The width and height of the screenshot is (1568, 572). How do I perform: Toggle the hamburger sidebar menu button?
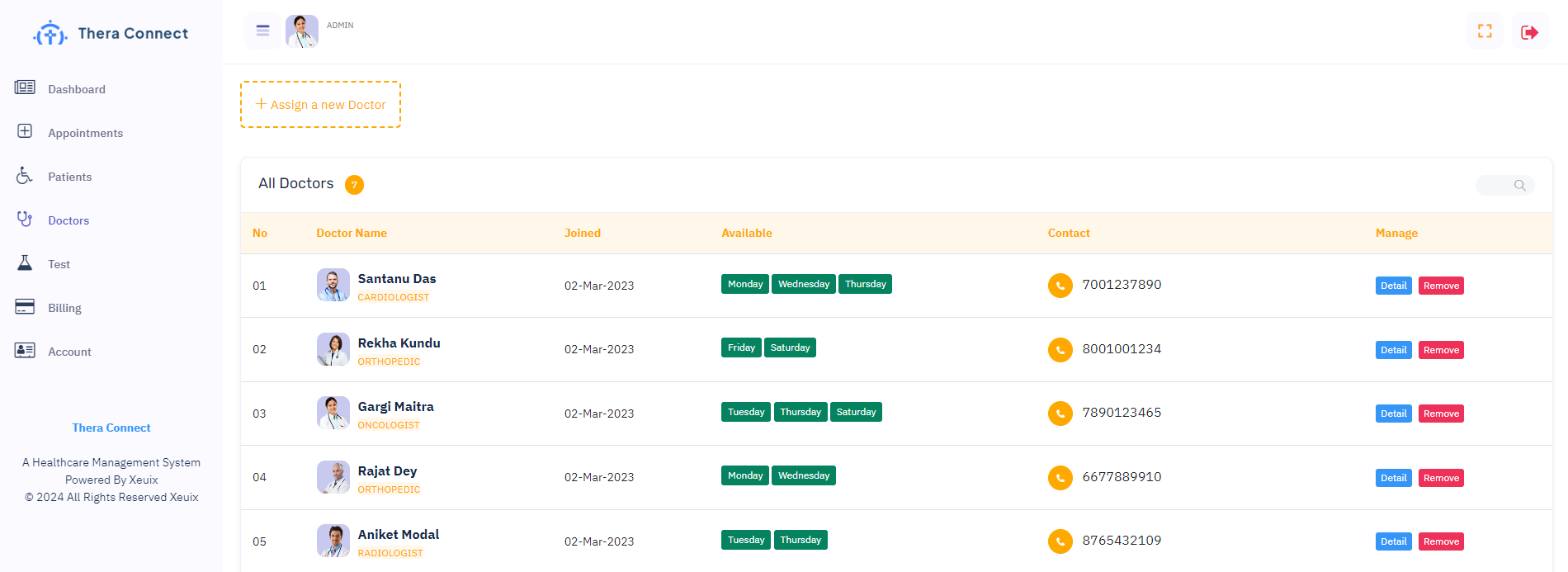click(262, 31)
